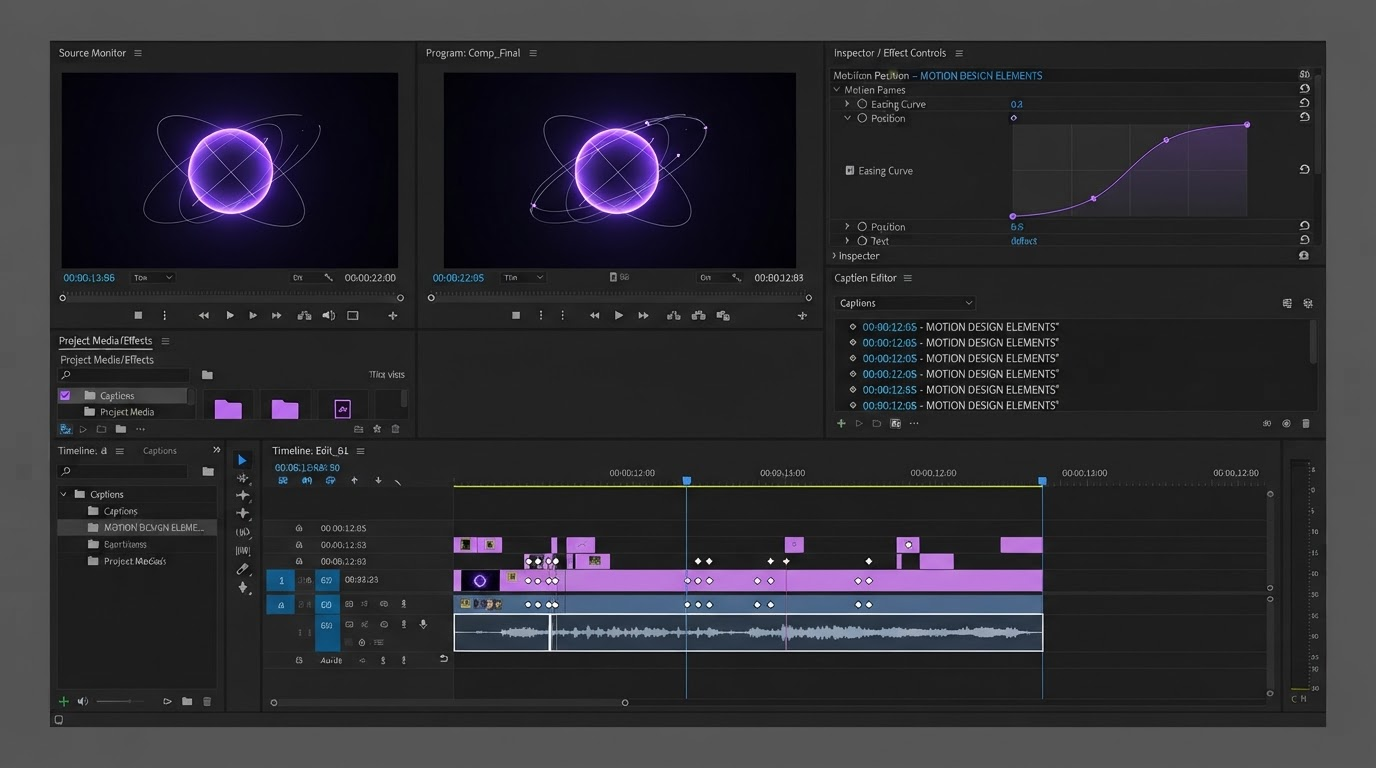This screenshot has width=1376, height=768.
Task: Fast-forward the Source Monitor clip
Action: 277,315
